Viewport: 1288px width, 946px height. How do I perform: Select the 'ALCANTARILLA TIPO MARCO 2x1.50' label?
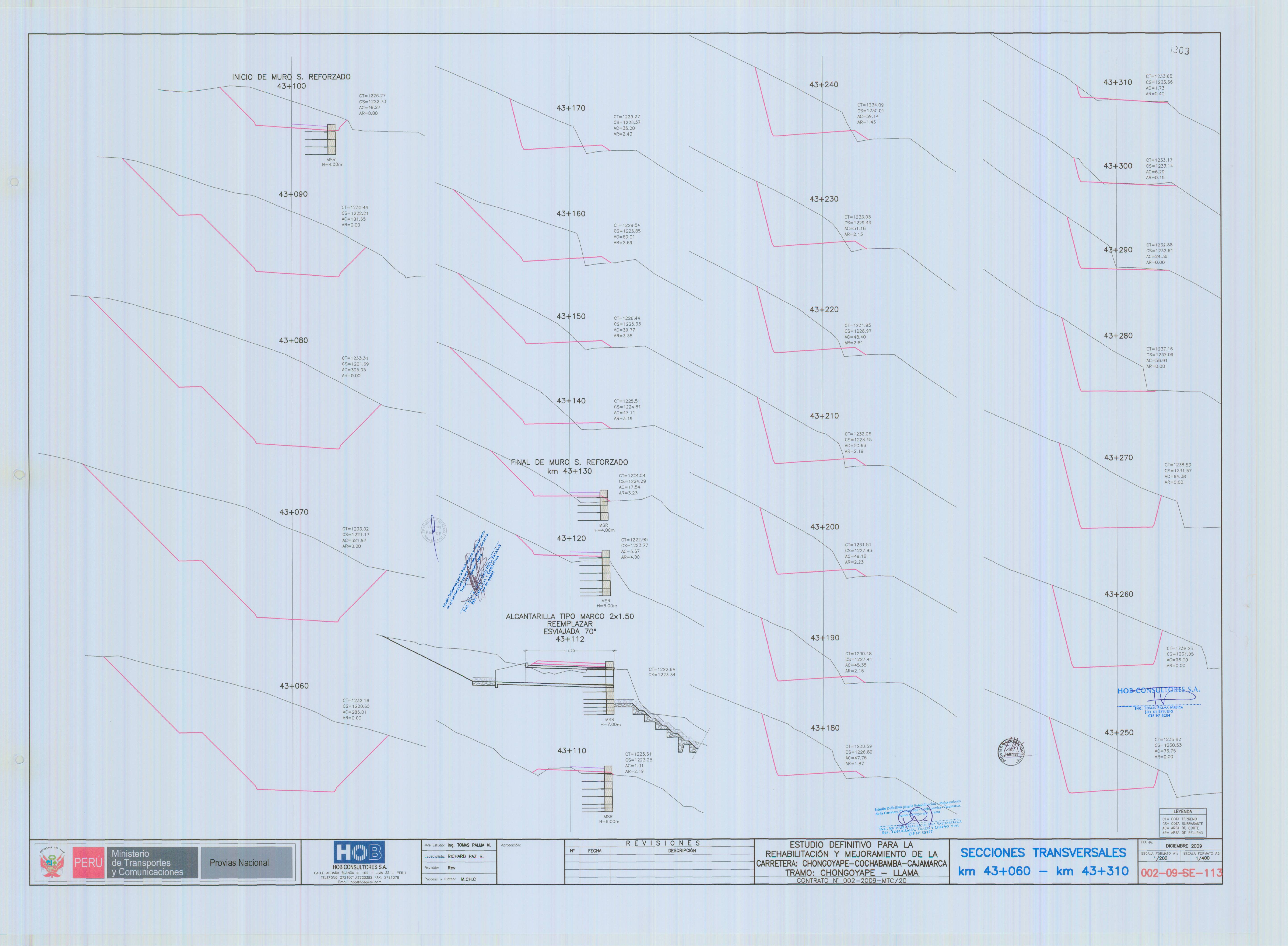(570, 617)
